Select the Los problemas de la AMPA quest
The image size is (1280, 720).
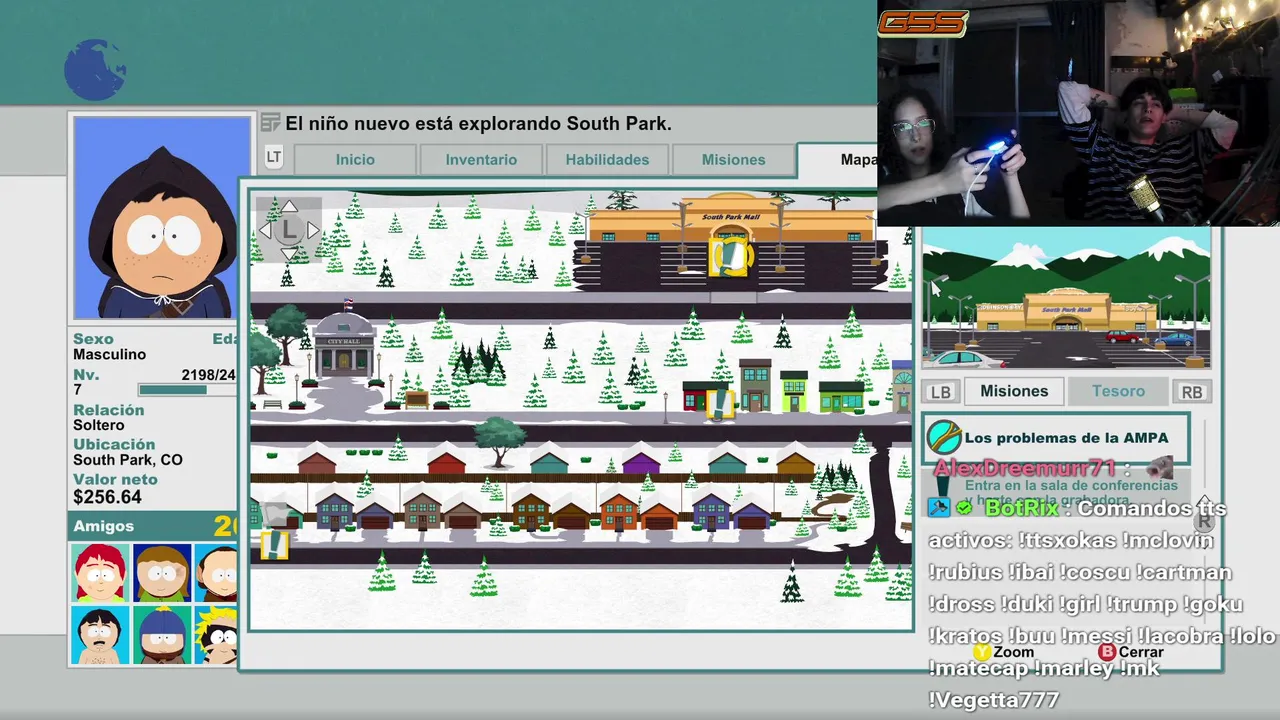click(x=1055, y=438)
